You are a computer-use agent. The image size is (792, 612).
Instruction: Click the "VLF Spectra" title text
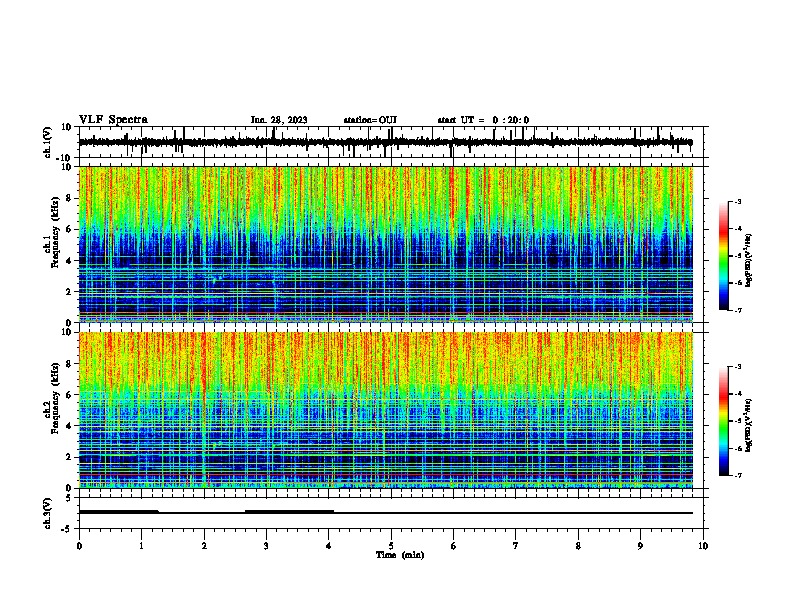coord(113,120)
